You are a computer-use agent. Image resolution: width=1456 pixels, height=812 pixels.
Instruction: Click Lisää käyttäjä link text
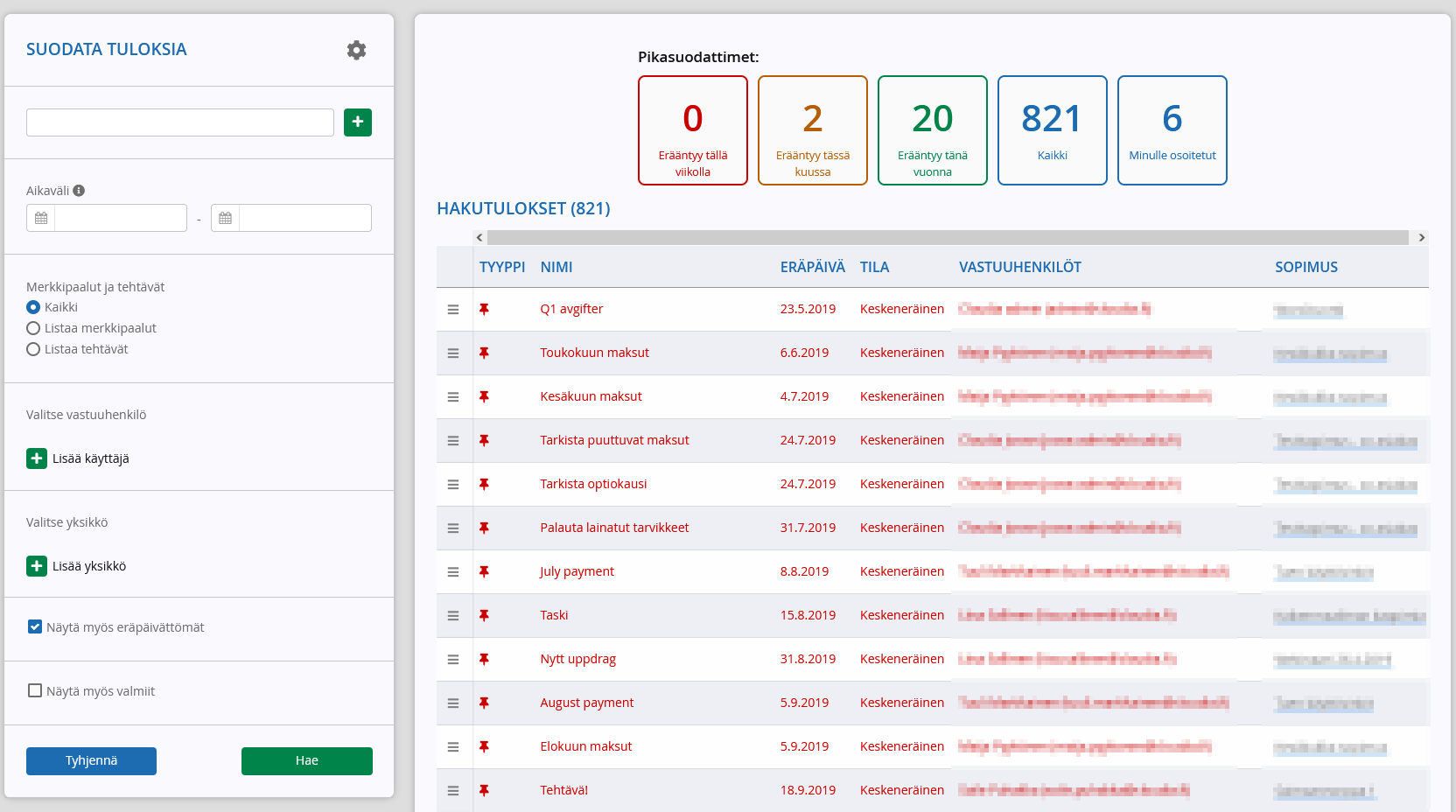[91, 458]
